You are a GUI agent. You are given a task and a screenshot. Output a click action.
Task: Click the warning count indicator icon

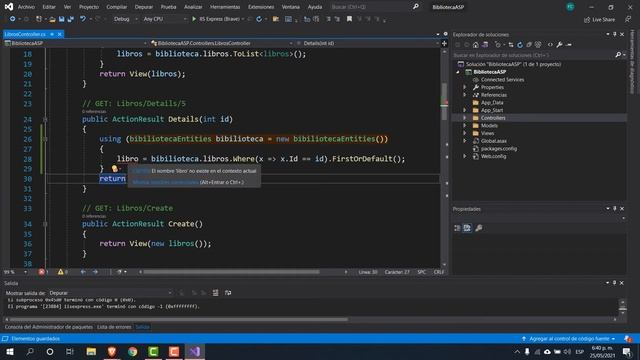(60, 272)
